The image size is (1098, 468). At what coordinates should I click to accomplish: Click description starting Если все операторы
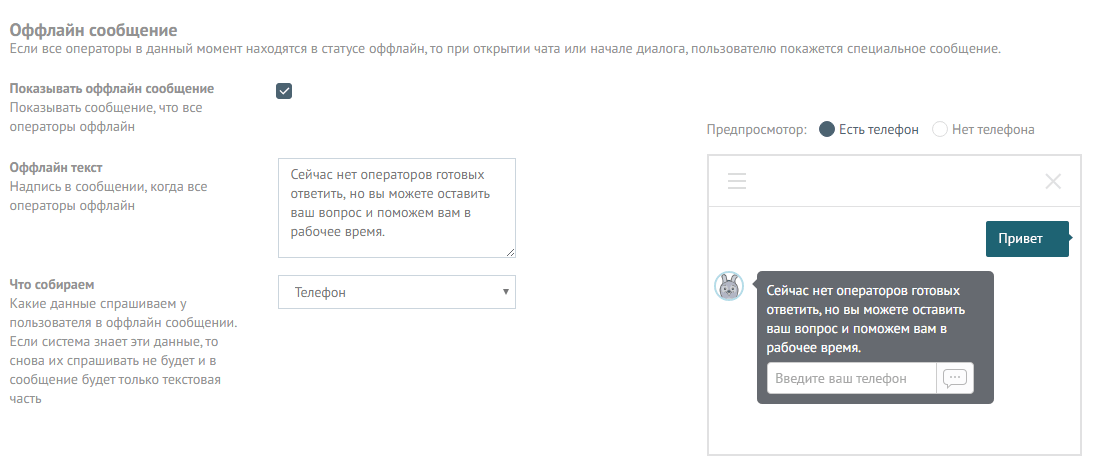(505, 49)
